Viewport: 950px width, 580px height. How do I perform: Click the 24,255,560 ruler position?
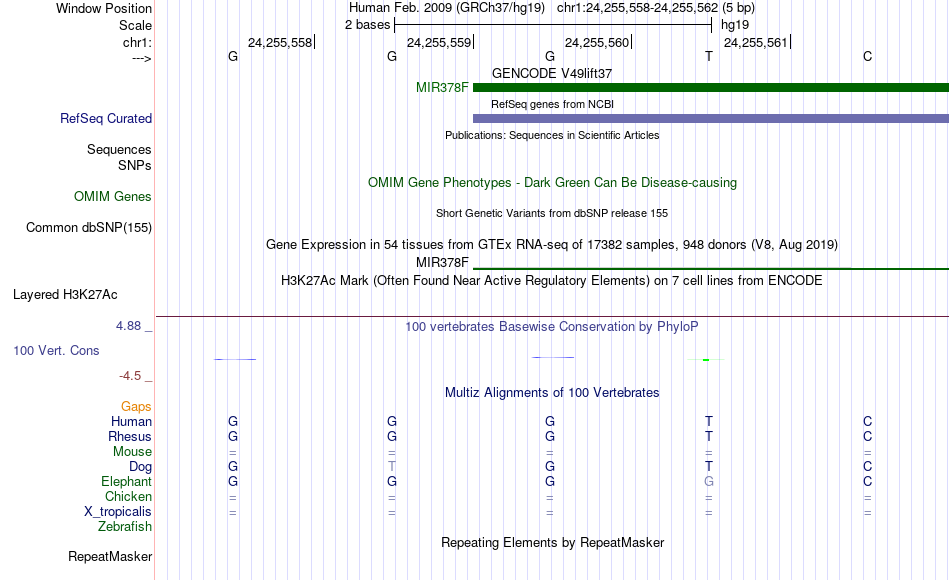[x=597, y=42]
